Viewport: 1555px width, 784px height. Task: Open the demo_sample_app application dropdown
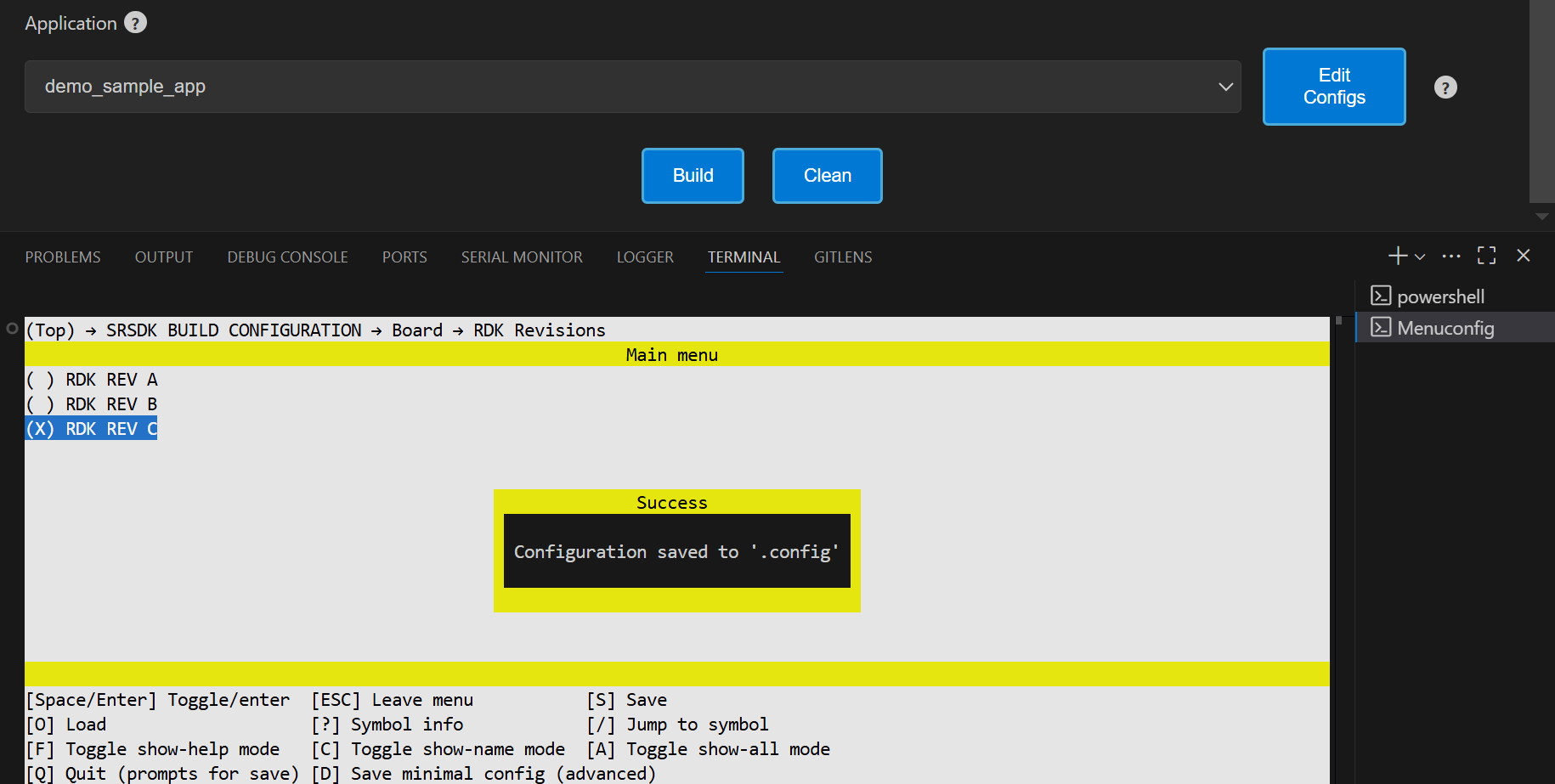632,87
